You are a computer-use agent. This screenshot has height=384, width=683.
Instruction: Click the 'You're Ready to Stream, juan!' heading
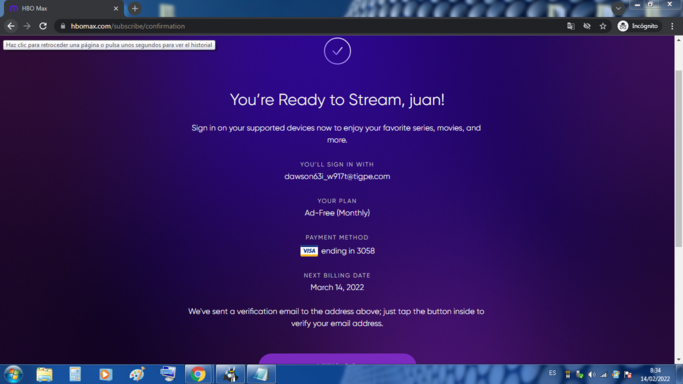coord(337,100)
